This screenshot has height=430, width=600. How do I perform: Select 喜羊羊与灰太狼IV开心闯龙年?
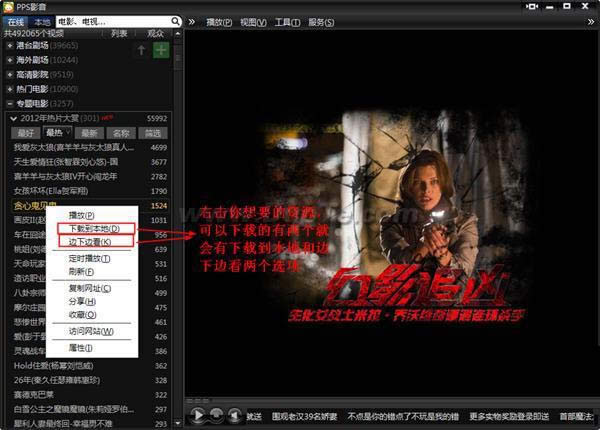click(90, 176)
